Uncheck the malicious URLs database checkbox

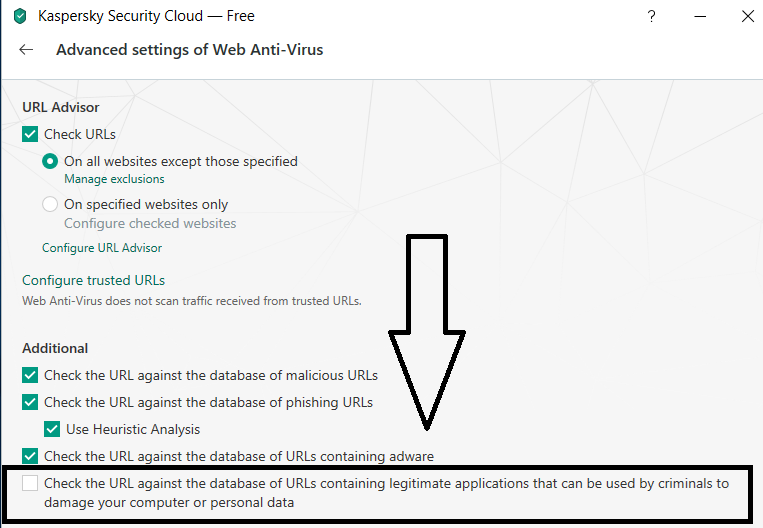pyautogui.click(x=31, y=376)
